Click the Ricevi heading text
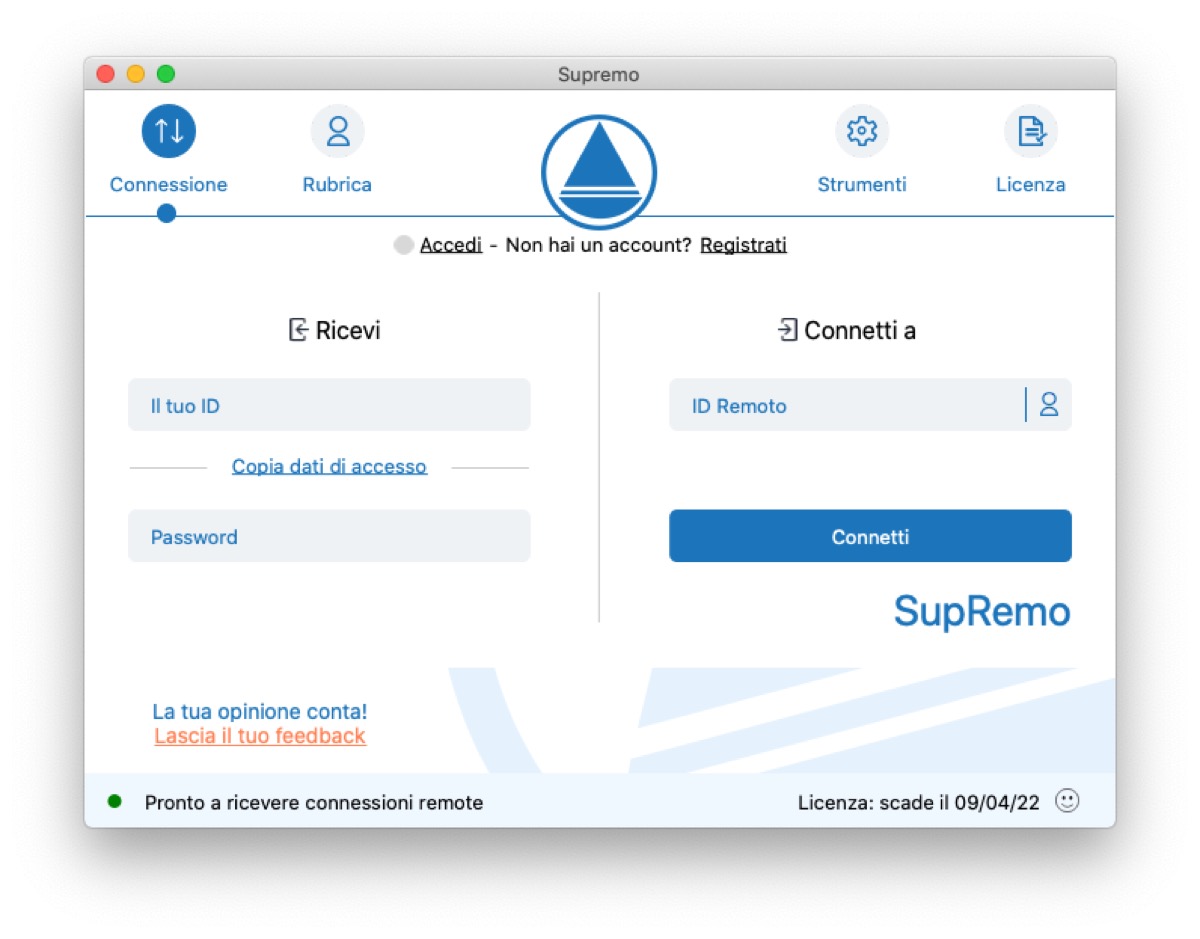The image size is (1200, 939). (x=348, y=330)
